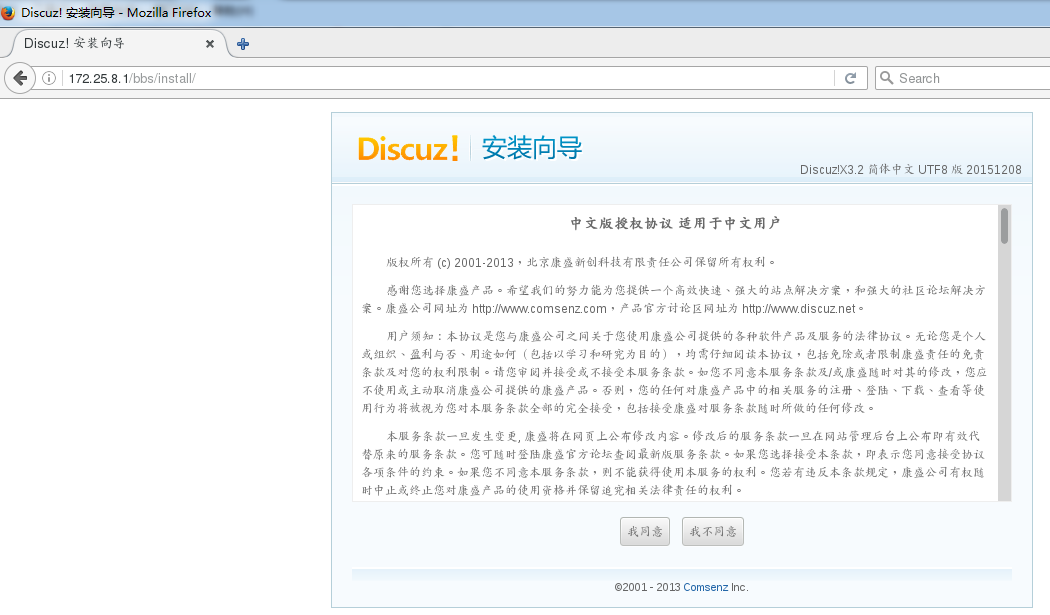Click the ©2001 - 2013 footer text
This screenshot has width=1050, height=615.
647,587
